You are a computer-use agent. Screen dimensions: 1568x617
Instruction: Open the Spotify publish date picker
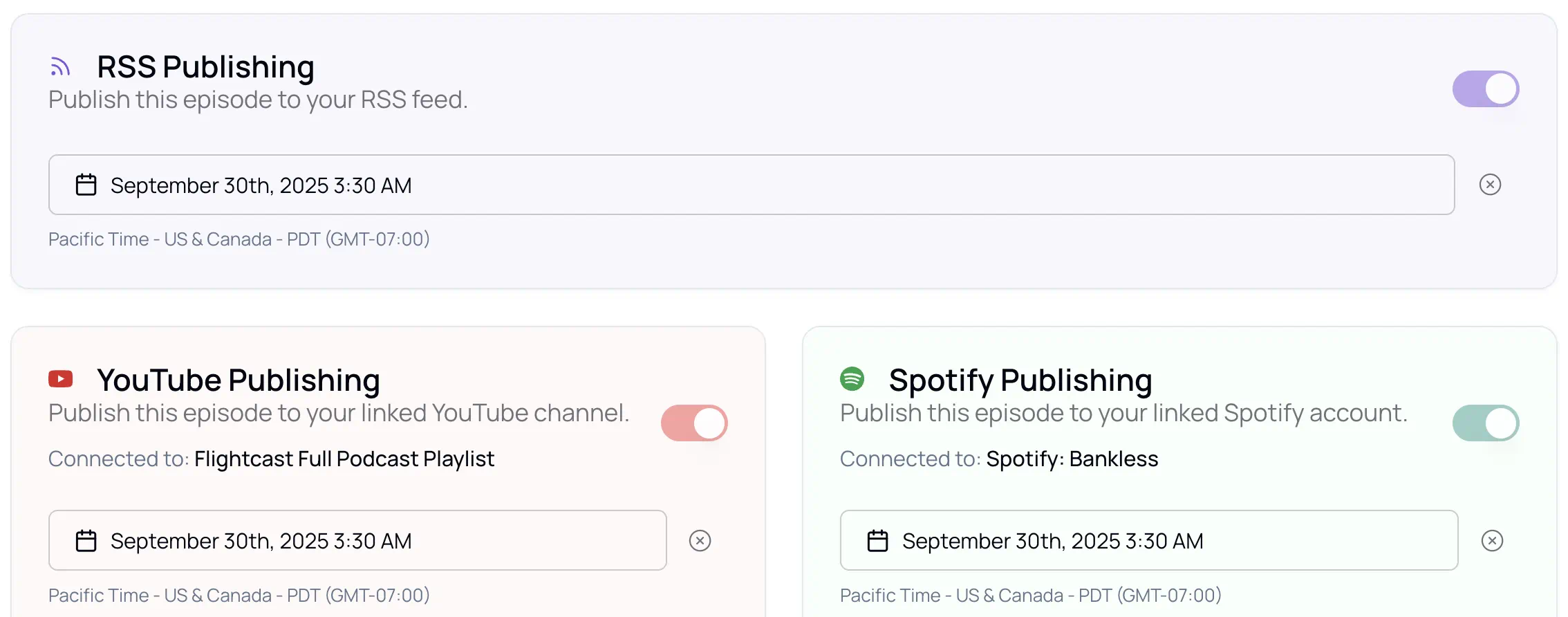pyautogui.click(x=1148, y=541)
